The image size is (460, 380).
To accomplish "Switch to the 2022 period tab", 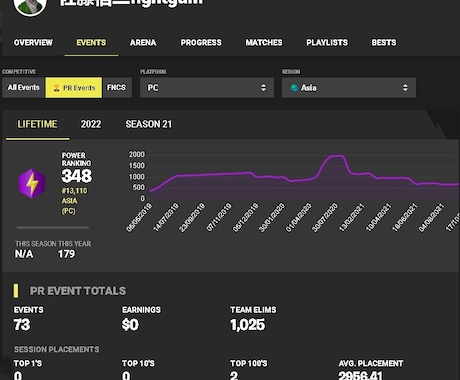I will (91, 124).
